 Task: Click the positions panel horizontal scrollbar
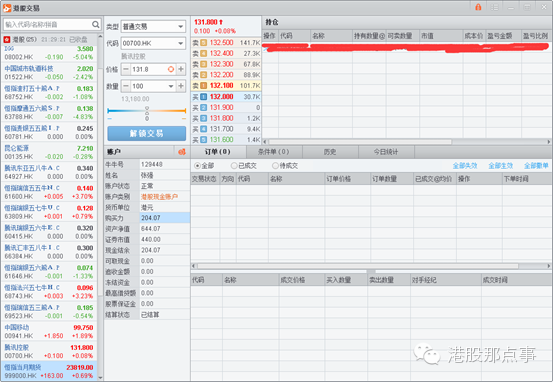(x=359, y=142)
